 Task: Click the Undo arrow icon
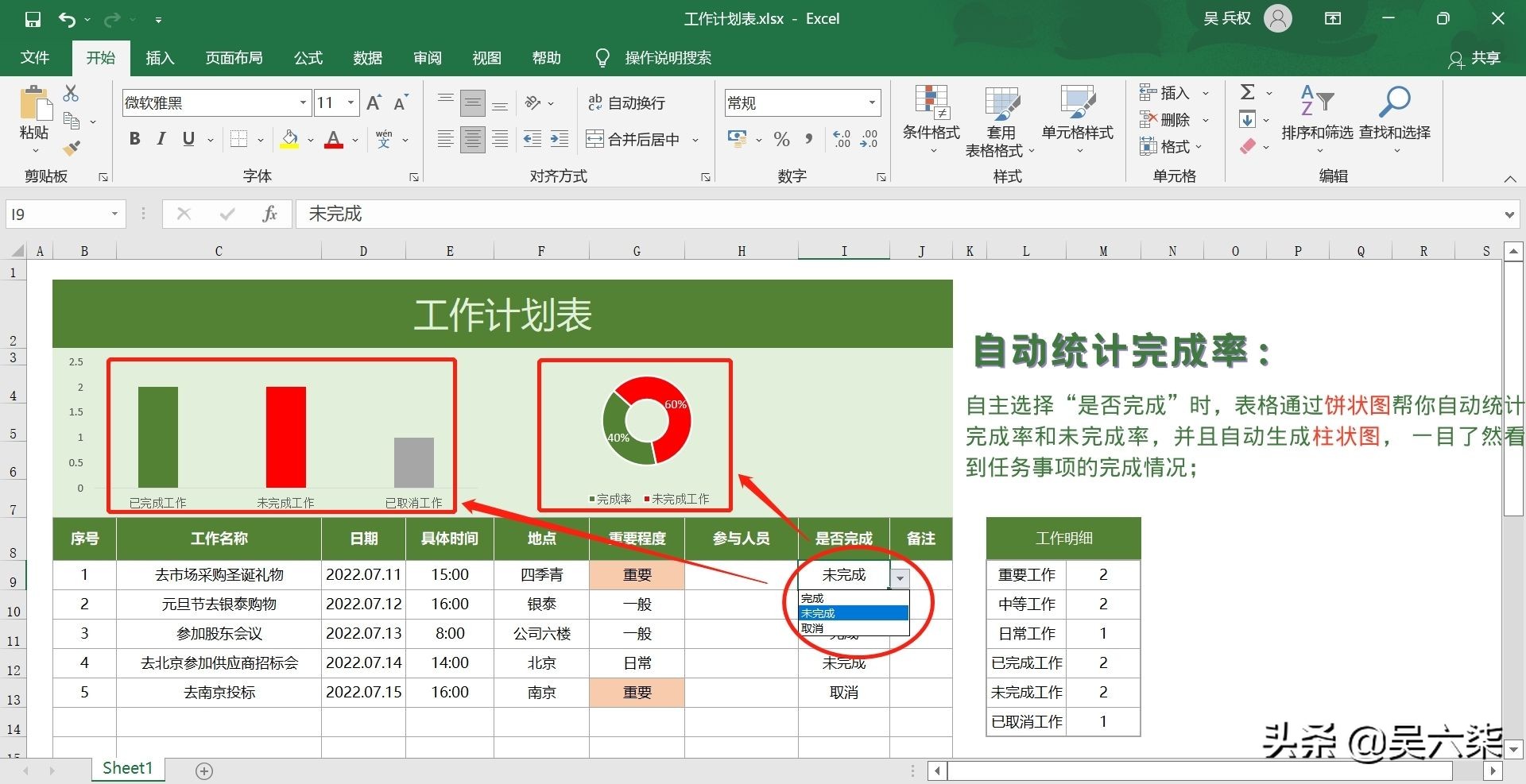click(x=68, y=19)
